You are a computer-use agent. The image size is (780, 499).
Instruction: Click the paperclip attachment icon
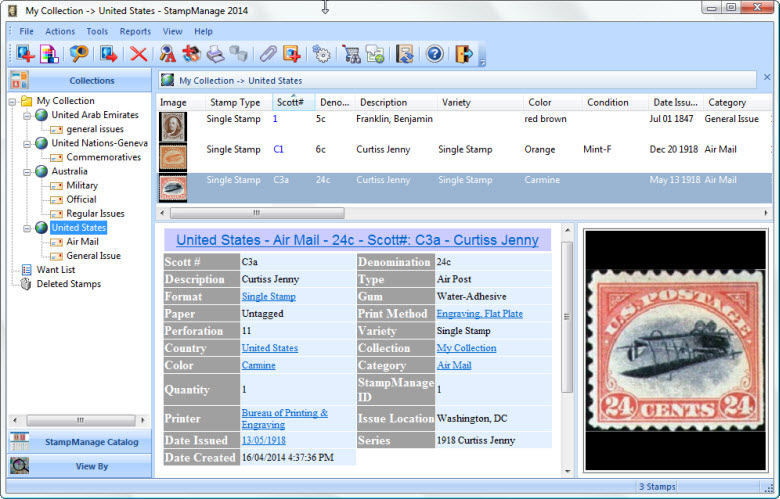point(268,53)
